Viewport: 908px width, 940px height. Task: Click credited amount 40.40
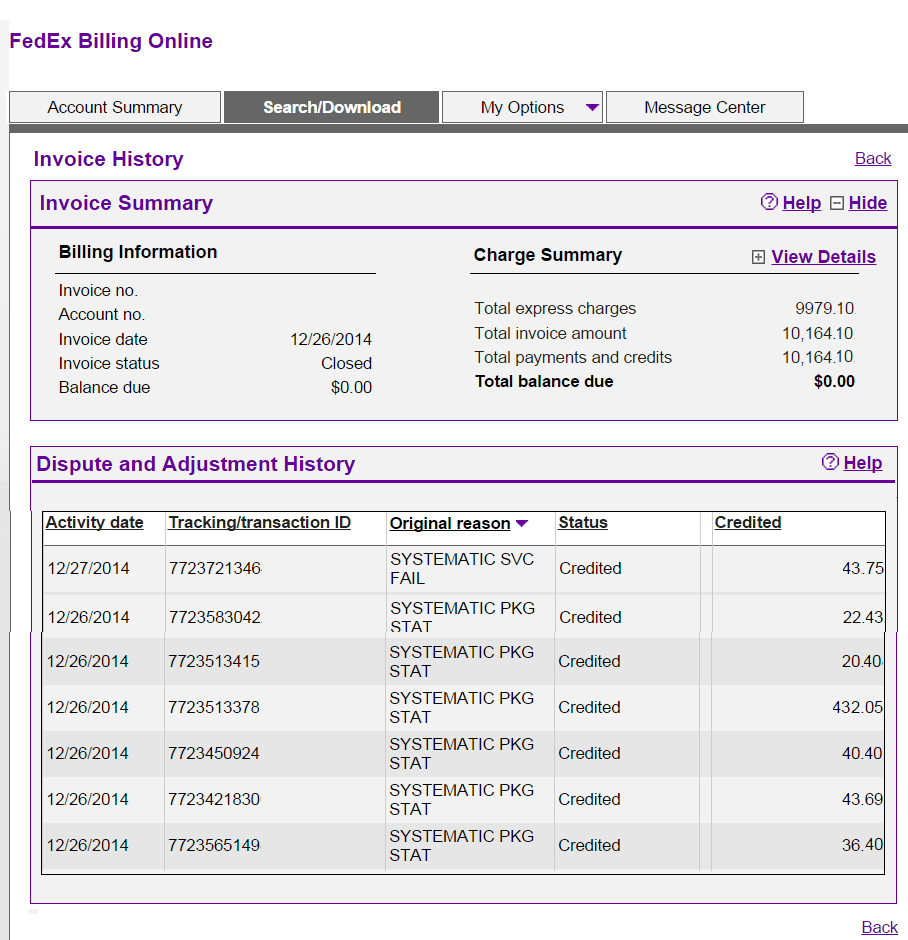[862, 753]
